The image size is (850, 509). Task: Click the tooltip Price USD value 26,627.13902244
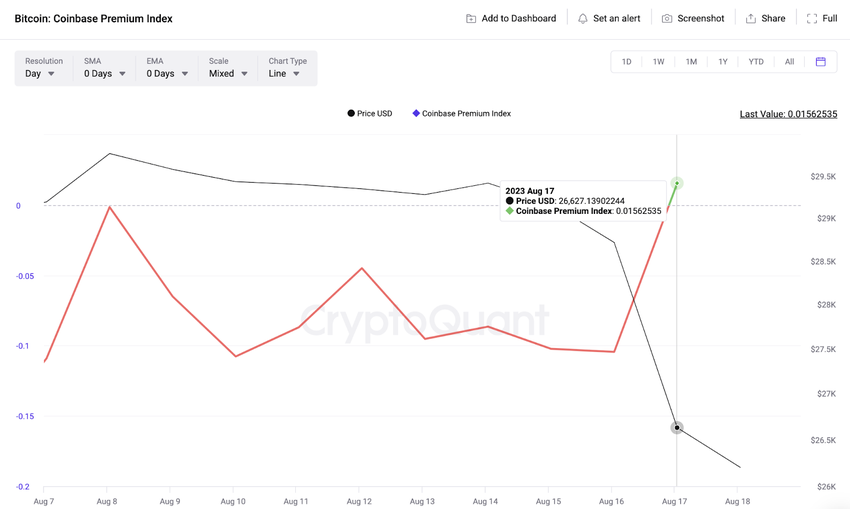591,201
